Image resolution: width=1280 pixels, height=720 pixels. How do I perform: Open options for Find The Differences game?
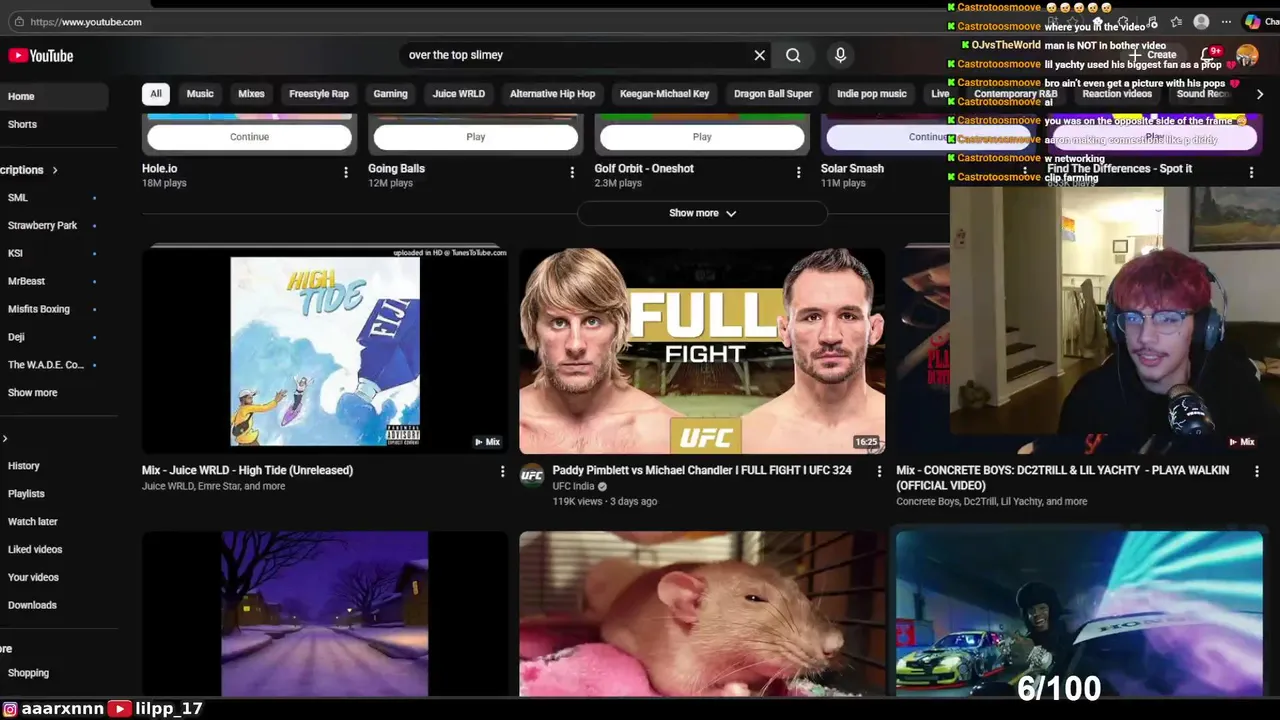coord(1251,173)
